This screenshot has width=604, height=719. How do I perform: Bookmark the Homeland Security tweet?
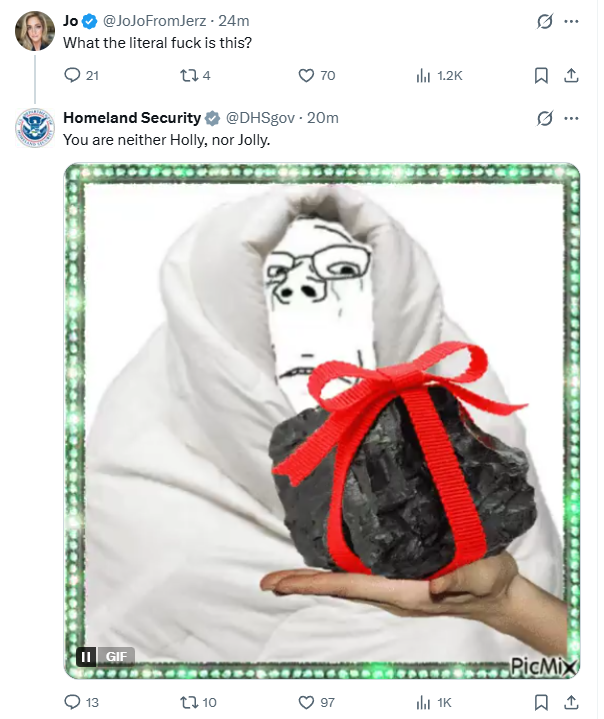(x=541, y=702)
